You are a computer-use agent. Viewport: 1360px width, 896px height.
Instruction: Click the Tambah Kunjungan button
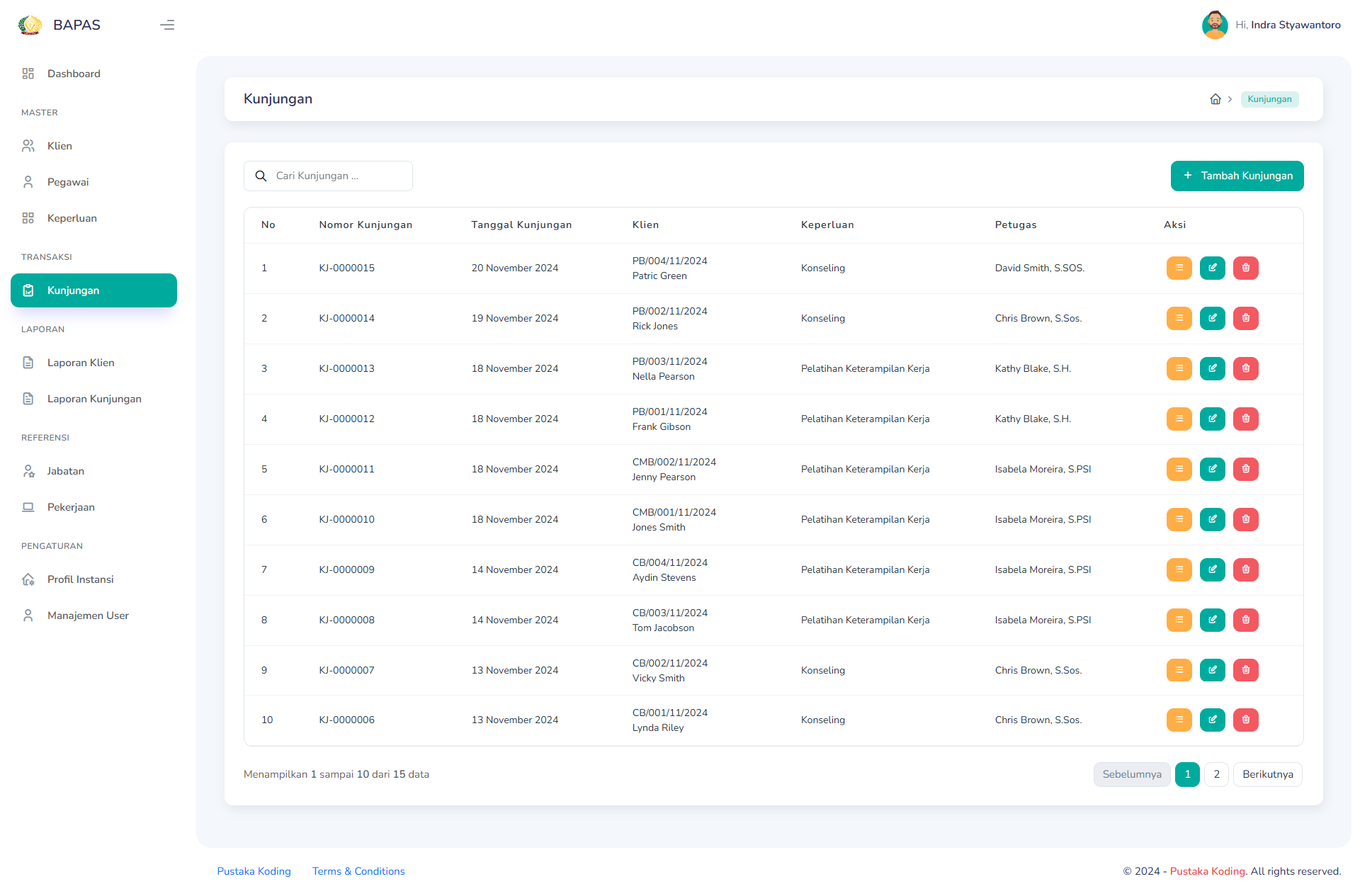point(1237,176)
